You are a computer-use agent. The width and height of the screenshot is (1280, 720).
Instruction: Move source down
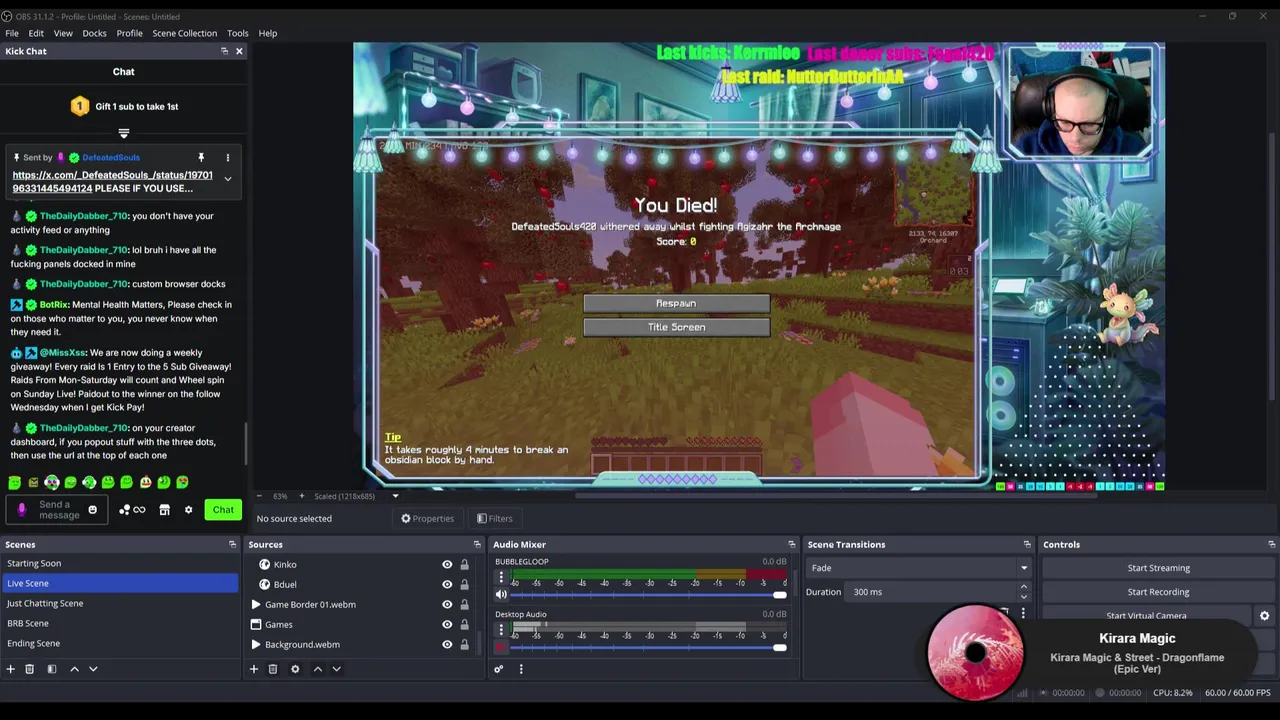point(336,669)
